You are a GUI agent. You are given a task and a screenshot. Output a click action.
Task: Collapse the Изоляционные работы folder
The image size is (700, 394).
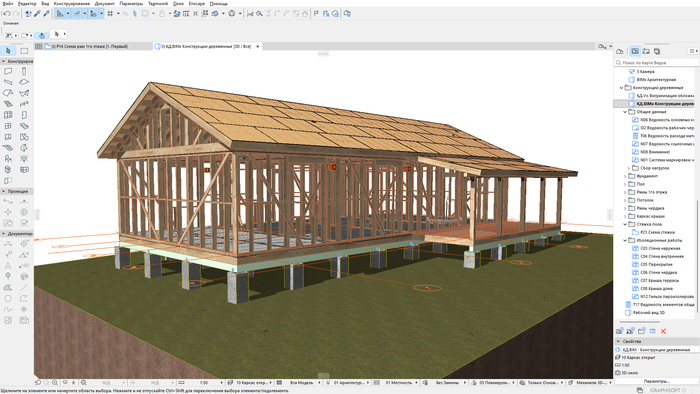(x=625, y=241)
